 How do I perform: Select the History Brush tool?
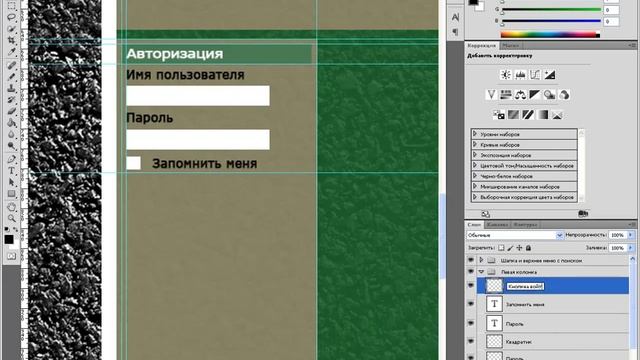(x=11, y=100)
